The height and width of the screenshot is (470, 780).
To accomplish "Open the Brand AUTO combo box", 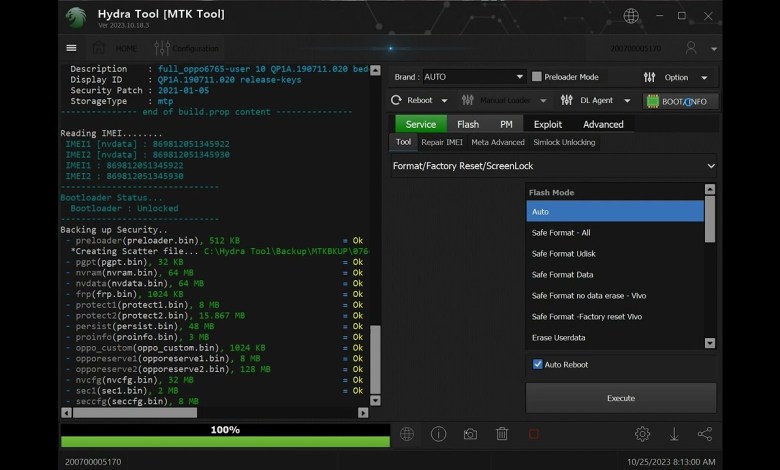I will 474,77.
